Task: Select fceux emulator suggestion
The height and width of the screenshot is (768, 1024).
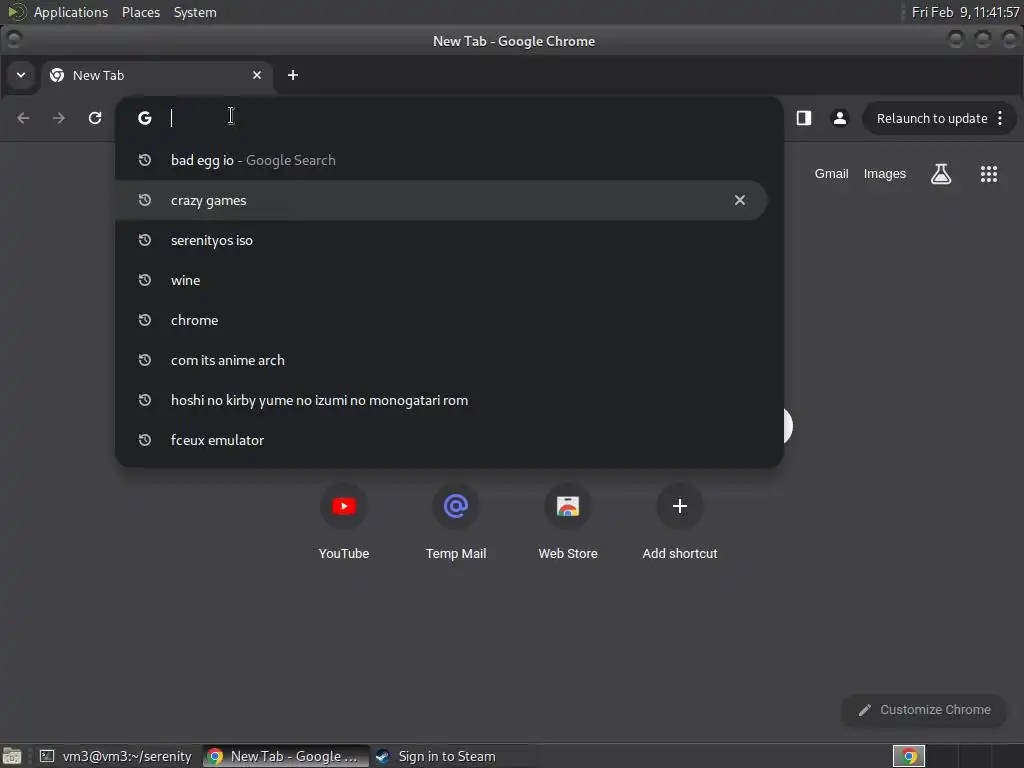Action: click(441, 440)
